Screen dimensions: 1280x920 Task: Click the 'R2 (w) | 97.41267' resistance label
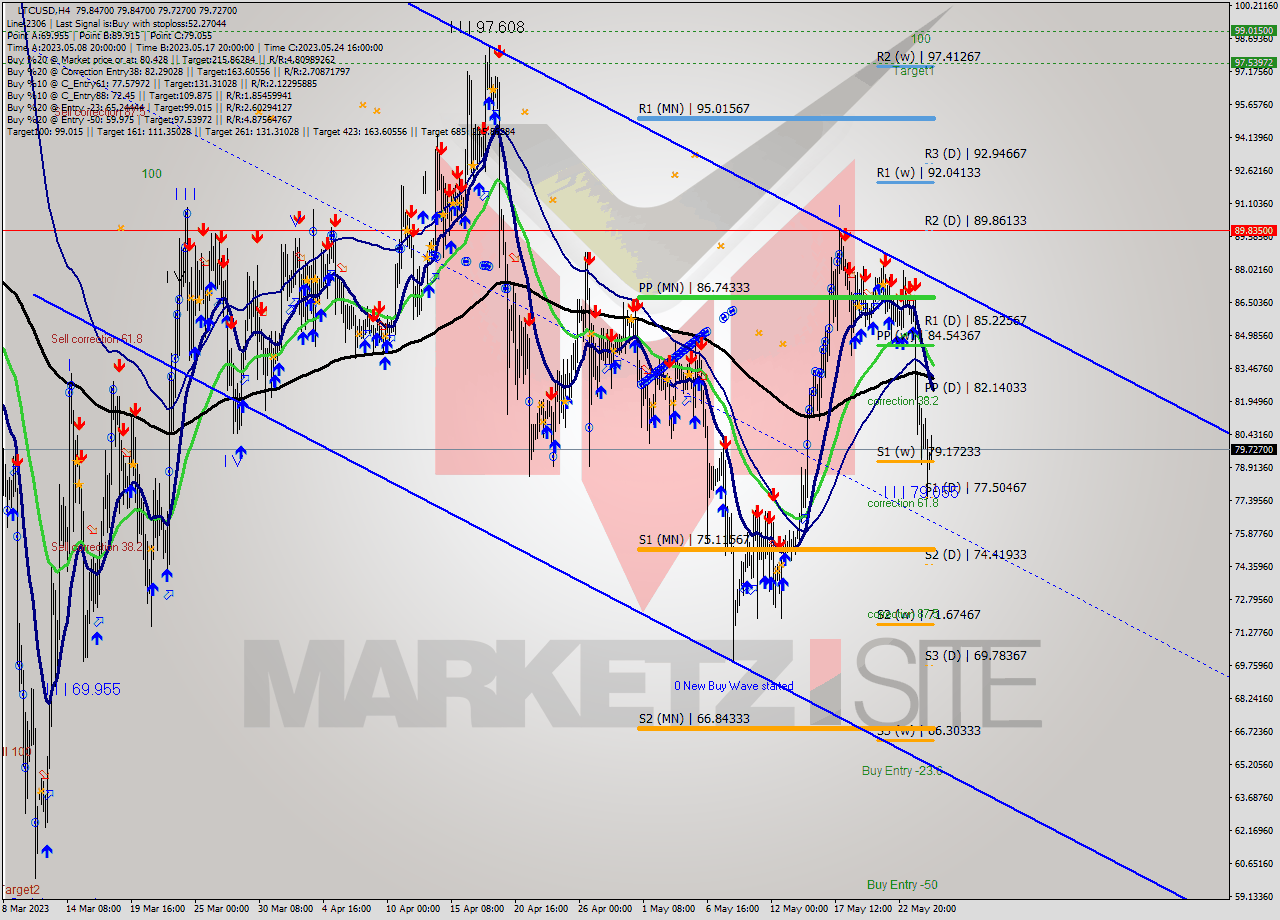pyautogui.click(x=929, y=57)
